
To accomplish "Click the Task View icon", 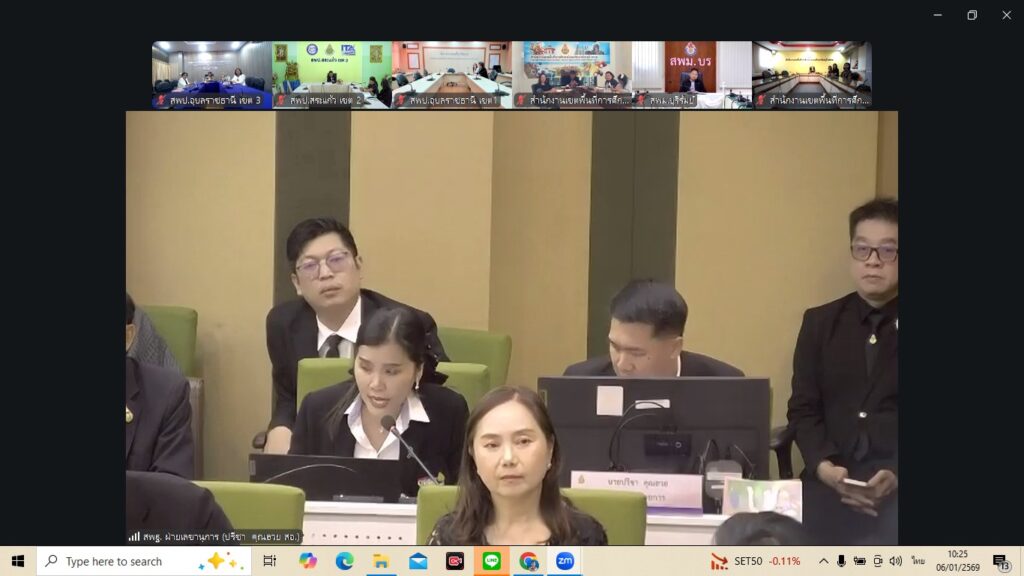I will [269, 561].
